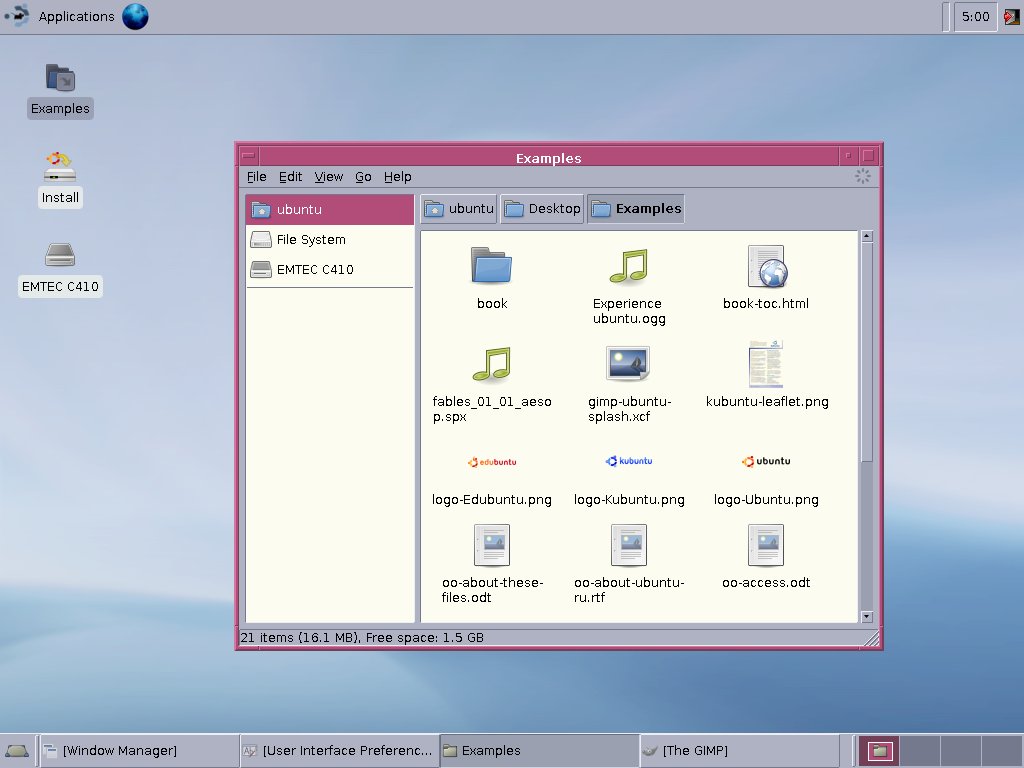Click the show desktop icon in taskbar

pos(16,751)
